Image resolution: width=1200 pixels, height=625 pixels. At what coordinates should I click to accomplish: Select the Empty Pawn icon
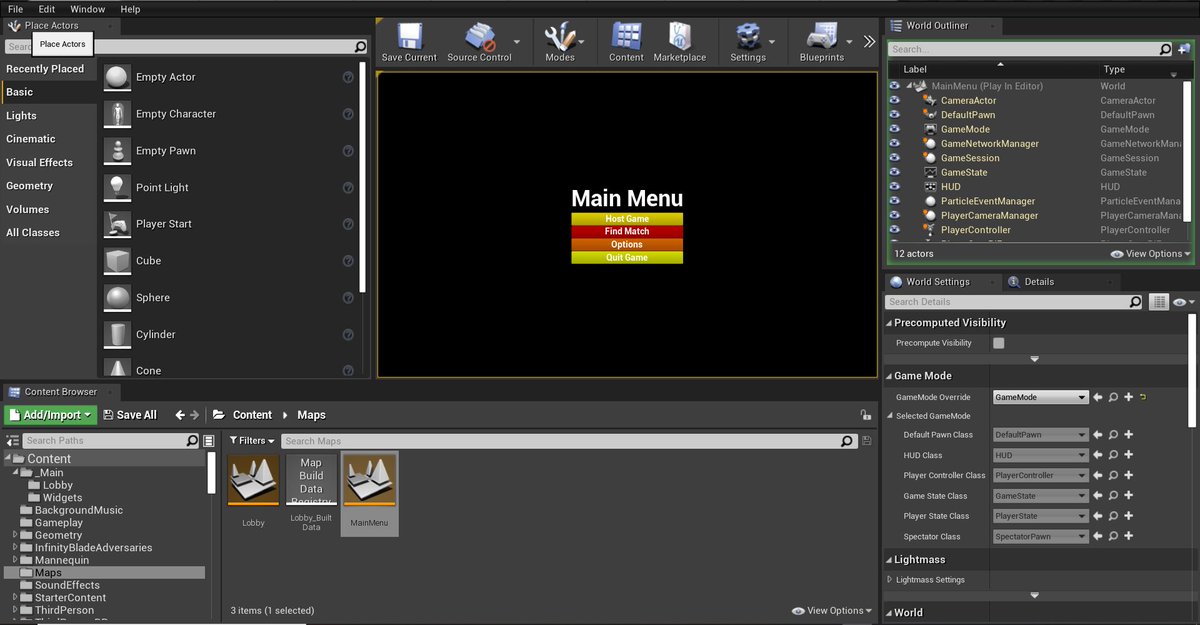(x=118, y=151)
